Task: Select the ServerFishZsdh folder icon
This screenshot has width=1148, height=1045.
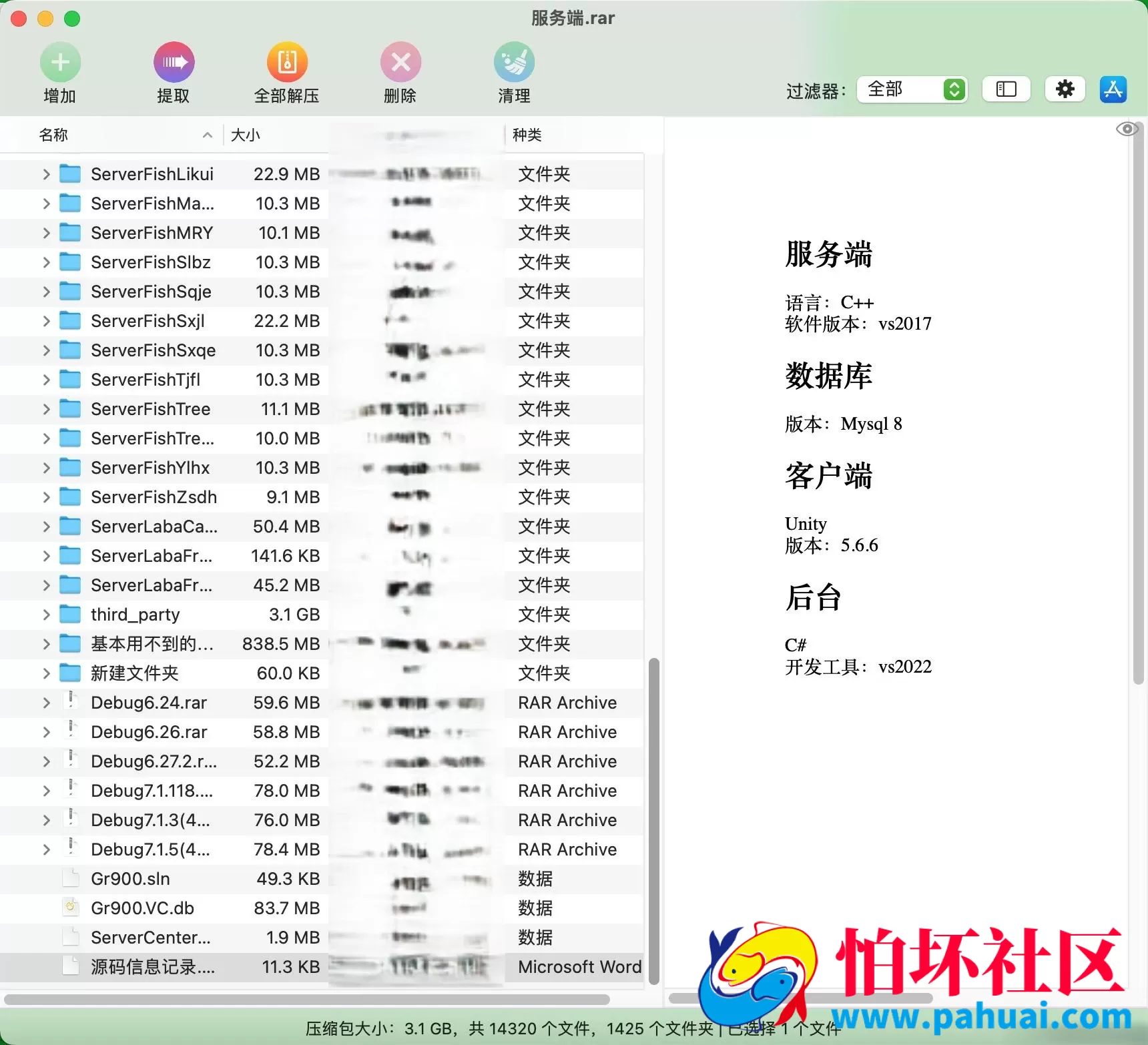Action: point(70,497)
